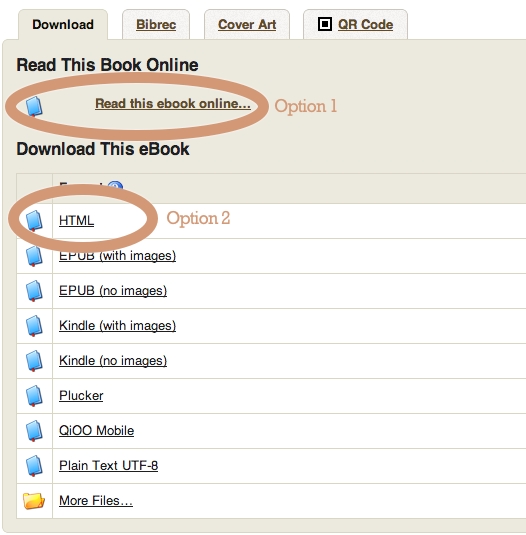Open the Read this ebook online link
The image size is (526, 535).
[173, 103]
